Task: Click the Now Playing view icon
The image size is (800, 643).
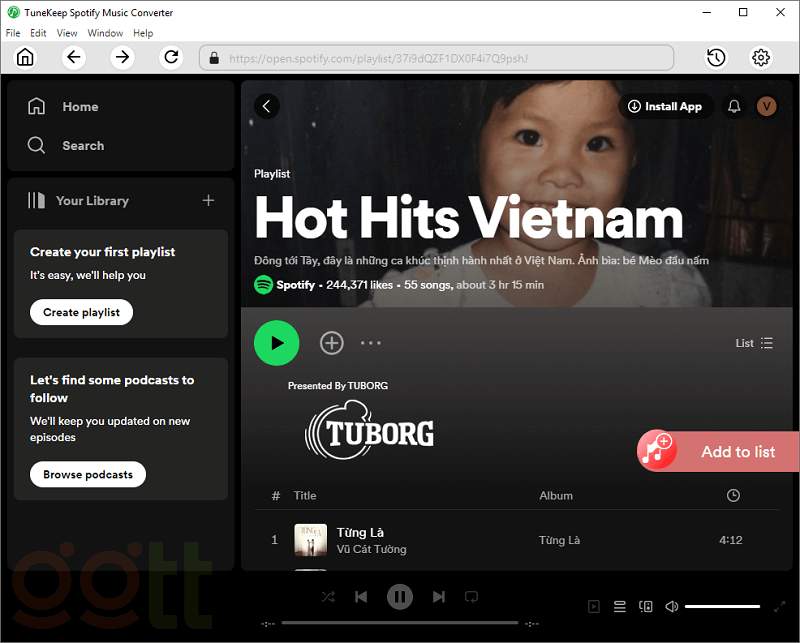Action: [x=593, y=606]
